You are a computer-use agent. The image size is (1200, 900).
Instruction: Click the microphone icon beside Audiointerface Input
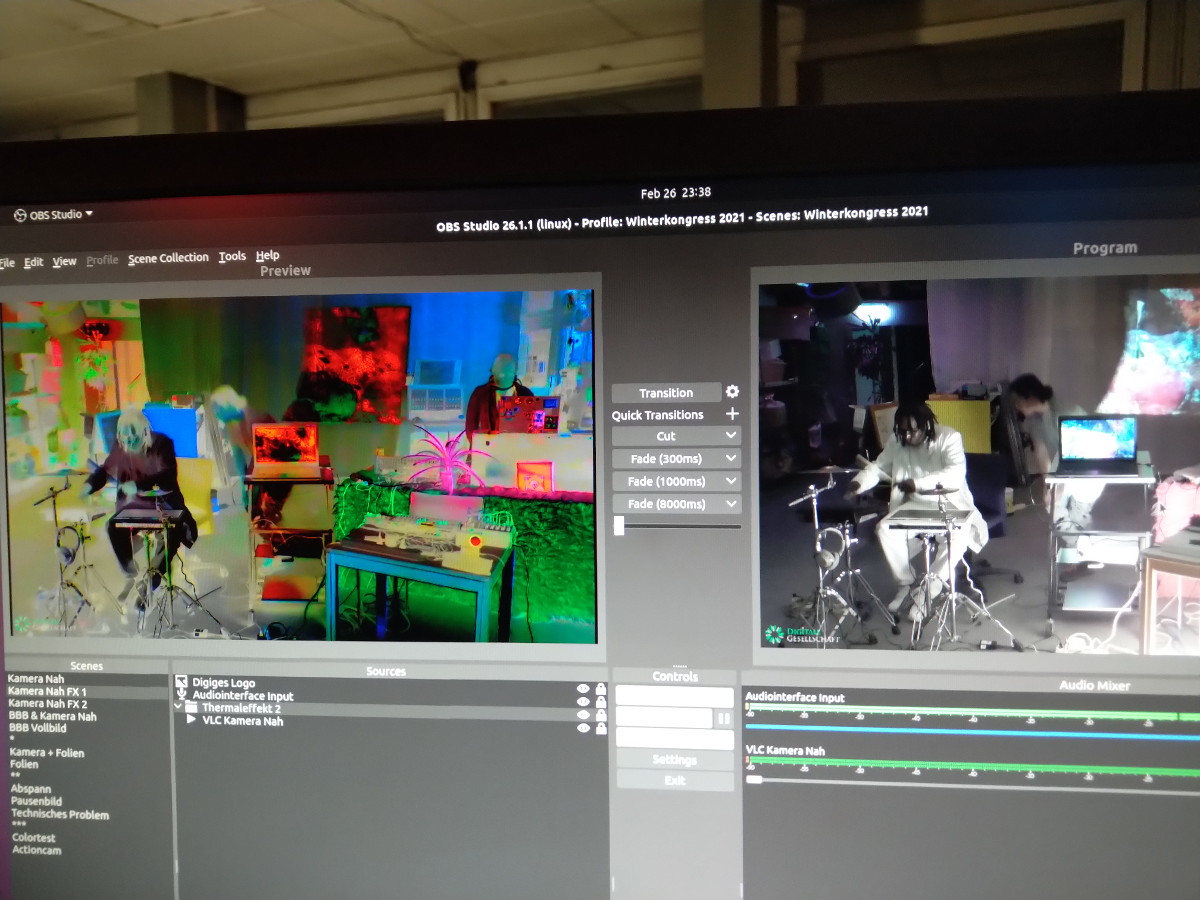coord(182,695)
